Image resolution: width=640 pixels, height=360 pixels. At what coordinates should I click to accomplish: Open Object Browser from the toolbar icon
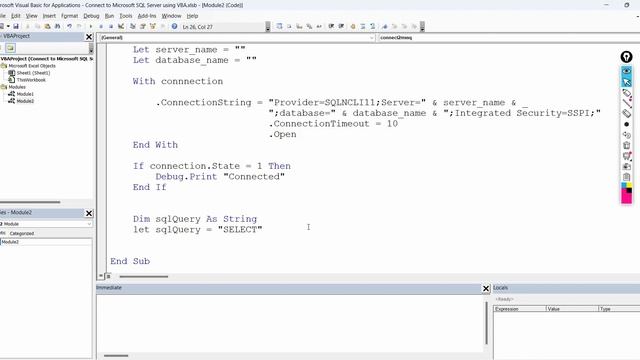pyautogui.click(x=153, y=26)
